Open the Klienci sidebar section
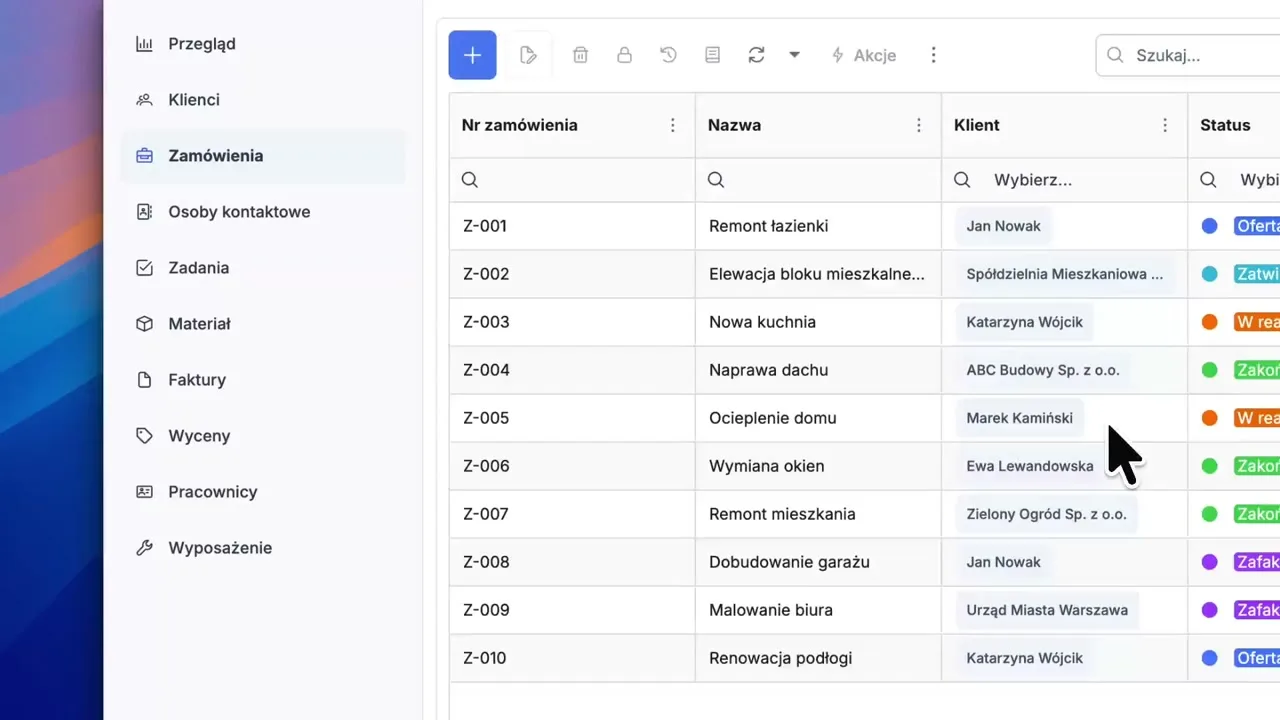The height and width of the screenshot is (720, 1280). [194, 100]
